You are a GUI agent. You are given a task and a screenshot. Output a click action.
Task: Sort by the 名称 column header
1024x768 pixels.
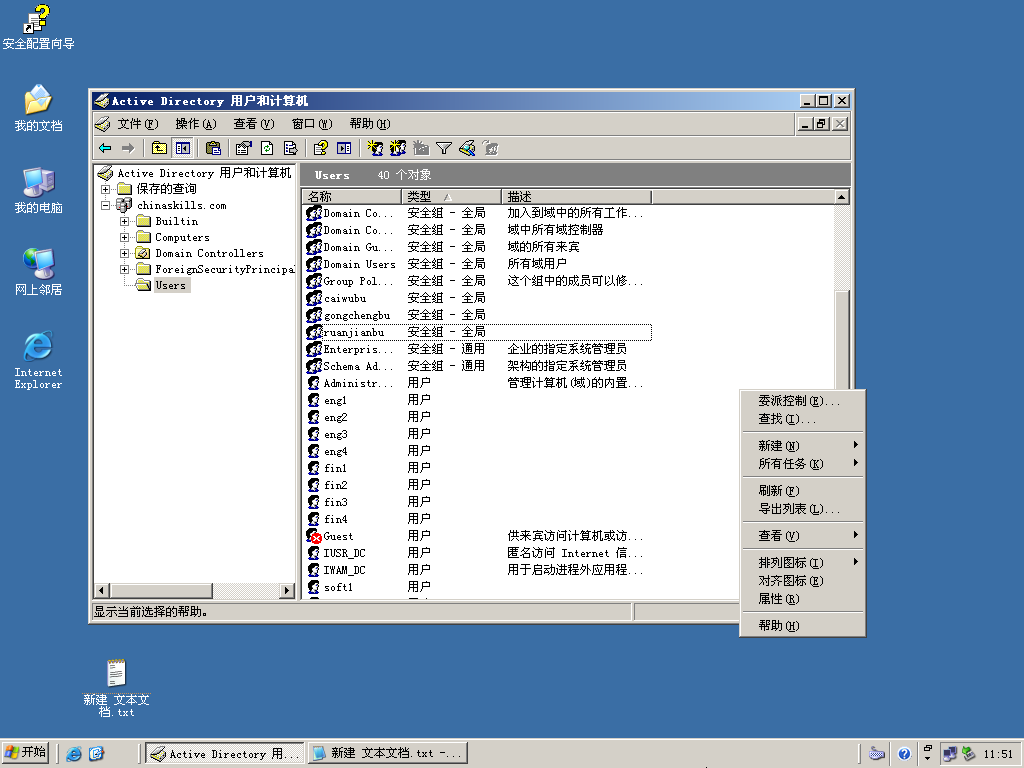[x=352, y=197]
